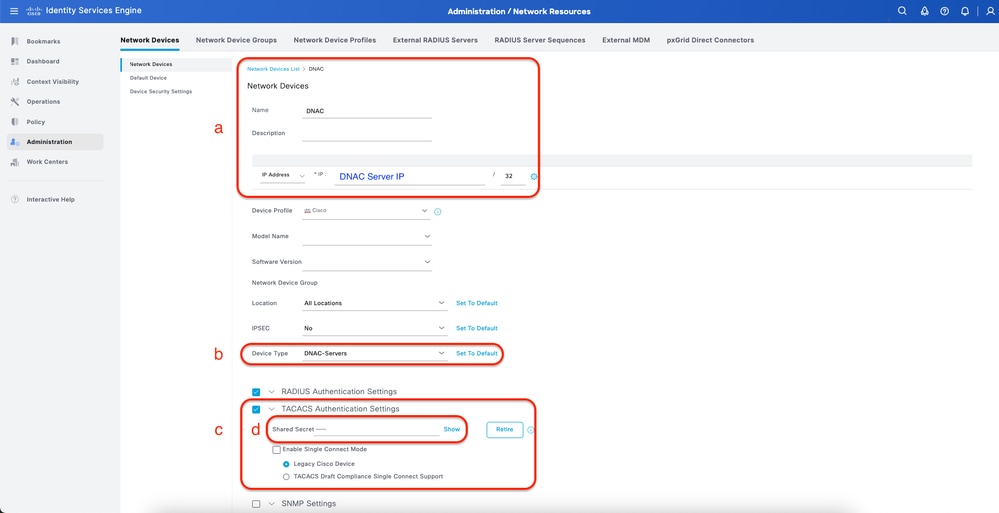Click the Dashboard sidebar icon

[15, 61]
